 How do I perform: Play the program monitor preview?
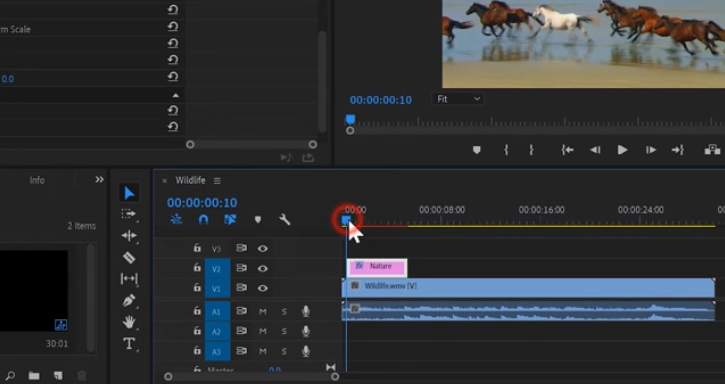click(622, 150)
